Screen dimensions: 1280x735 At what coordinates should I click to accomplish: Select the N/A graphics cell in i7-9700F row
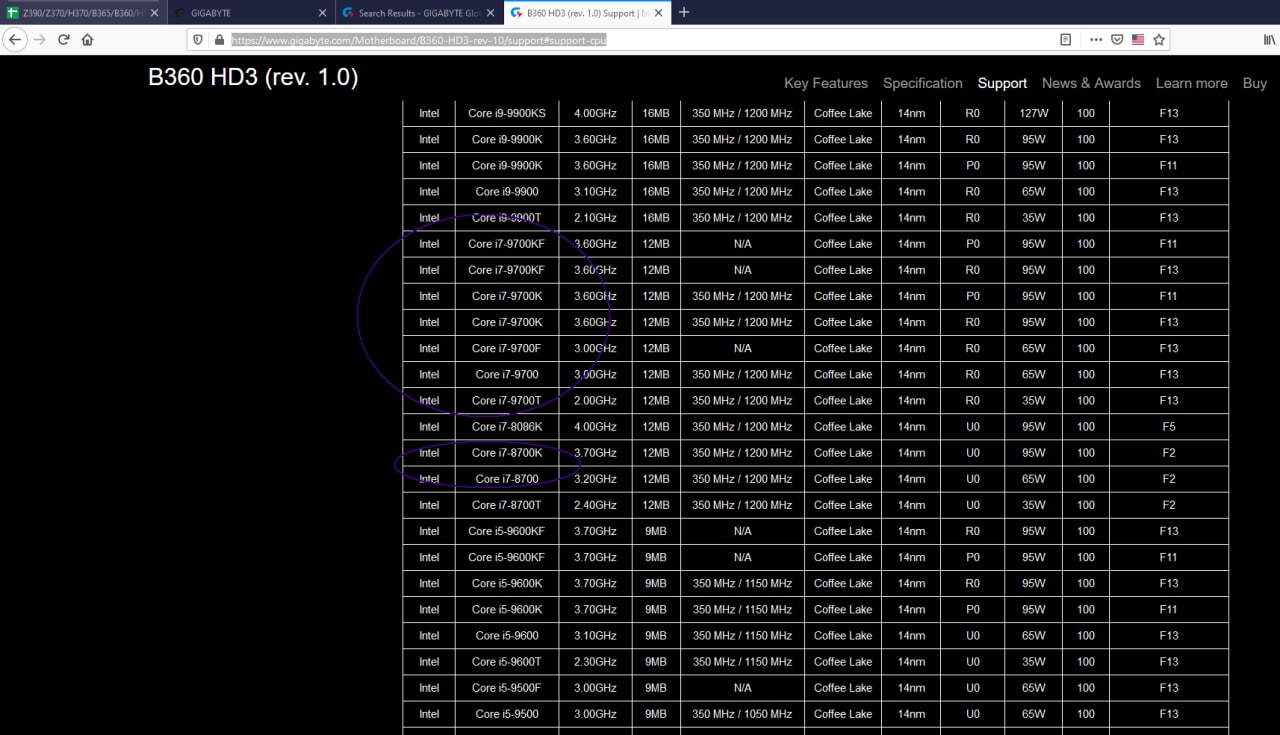742,348
